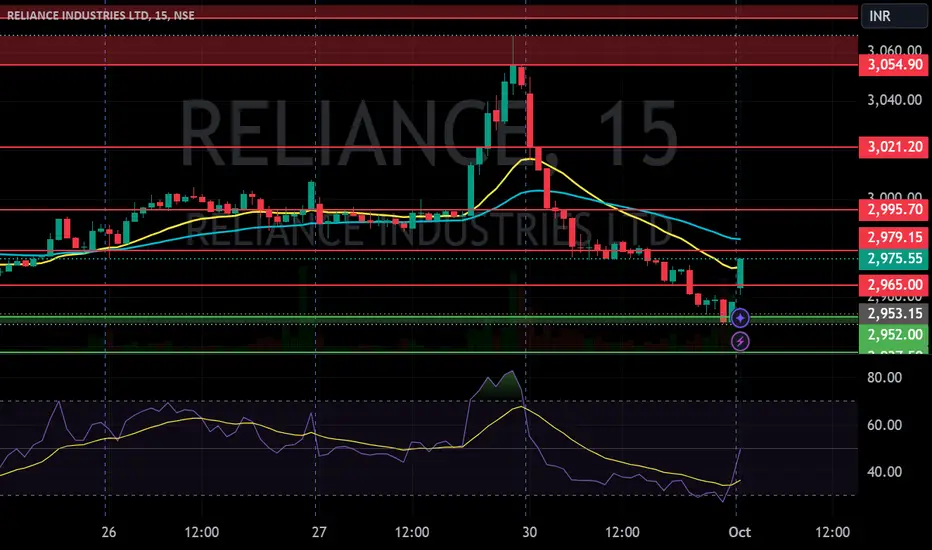Click the latest green candle at right edge

tap(741, 273)
